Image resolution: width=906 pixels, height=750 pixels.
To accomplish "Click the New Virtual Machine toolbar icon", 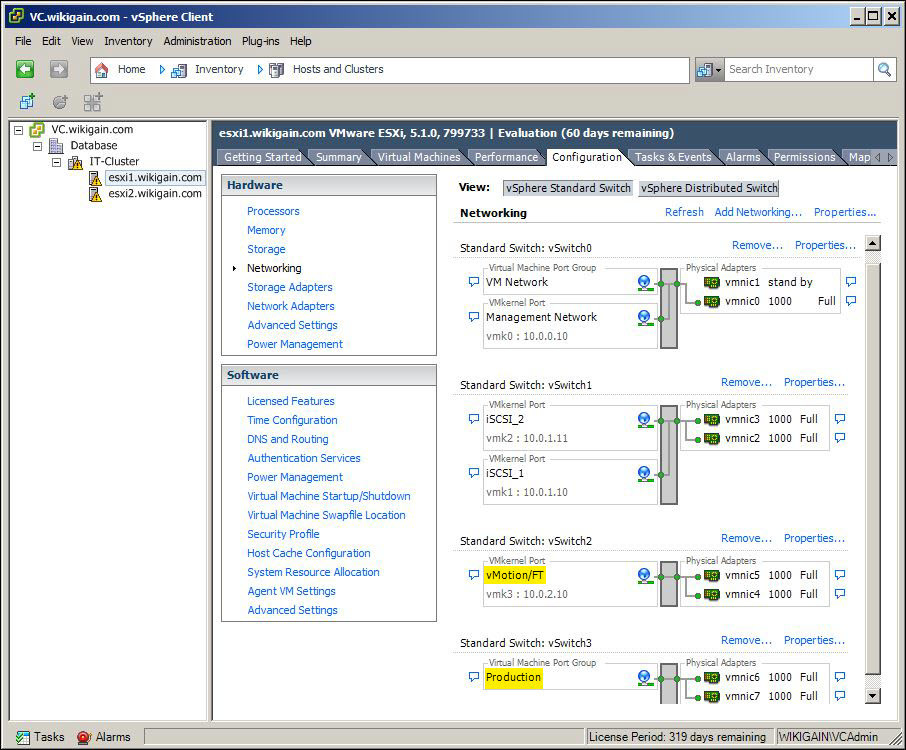I will pos(27,102).
